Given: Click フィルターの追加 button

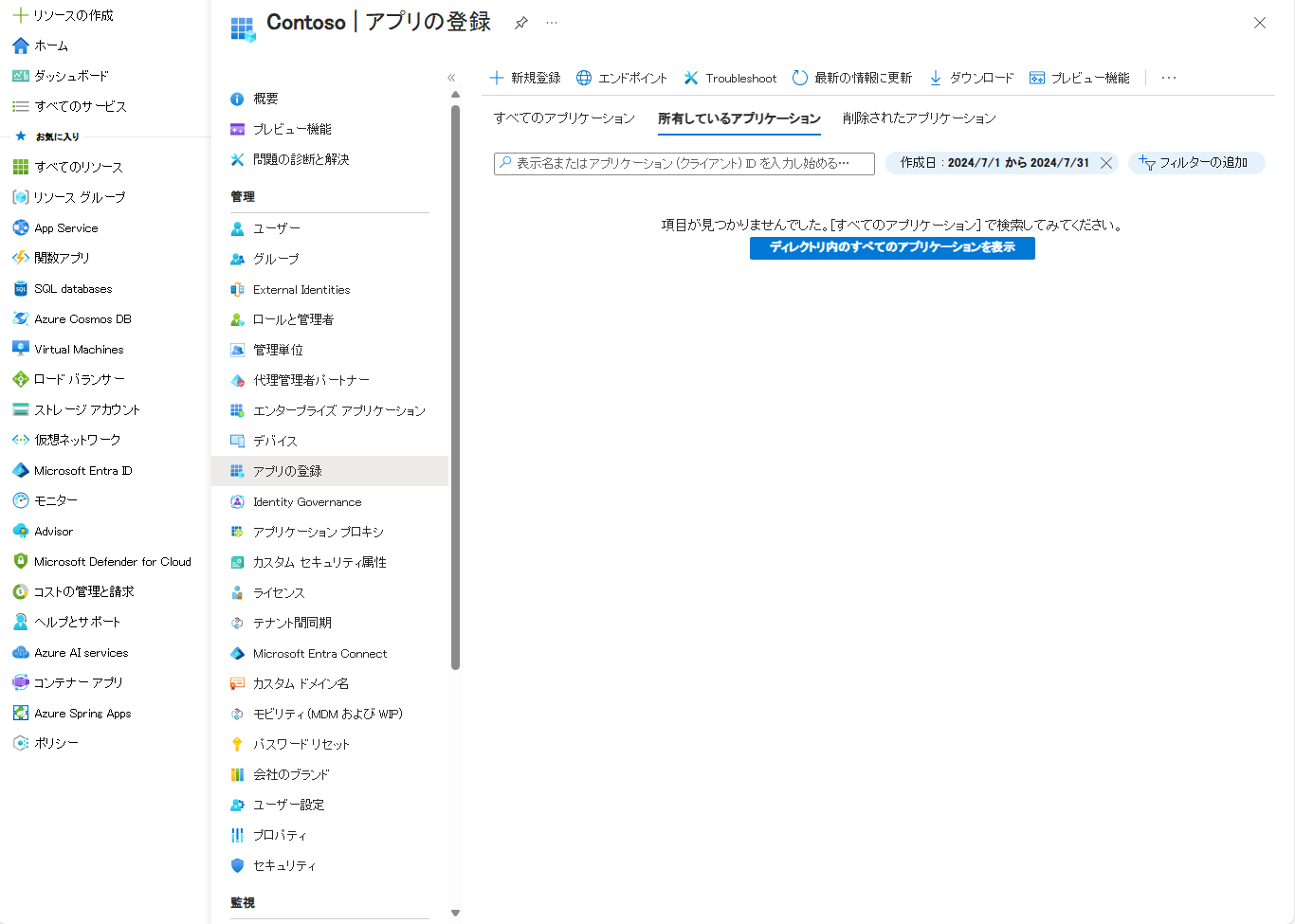Looking at the screenshot, I should [x=1196, y=163].
